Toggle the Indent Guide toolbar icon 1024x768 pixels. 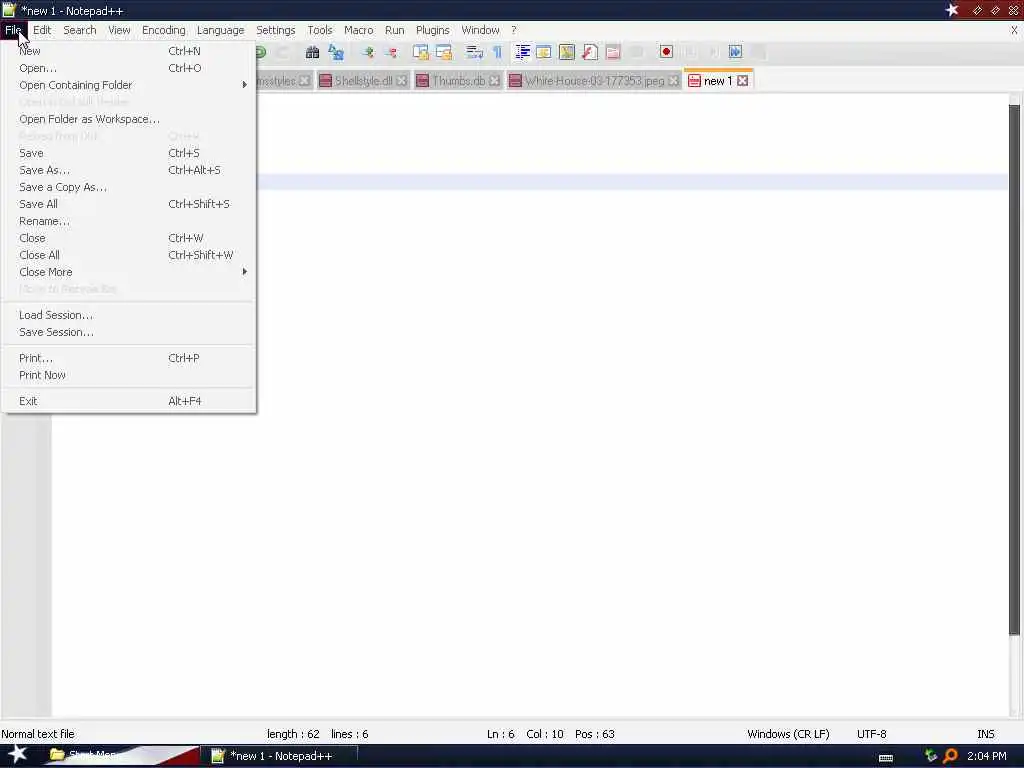point(522,52)
